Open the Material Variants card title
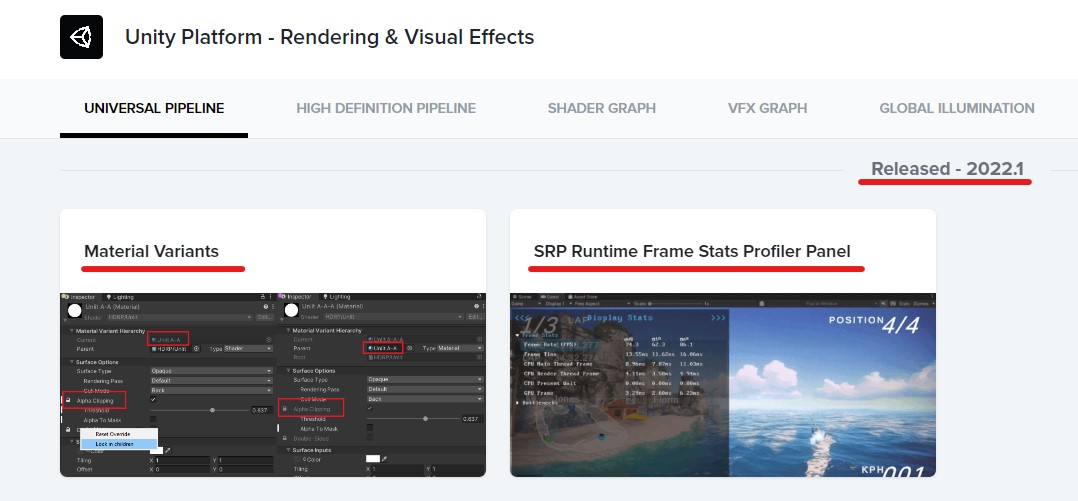 point(151,251)
